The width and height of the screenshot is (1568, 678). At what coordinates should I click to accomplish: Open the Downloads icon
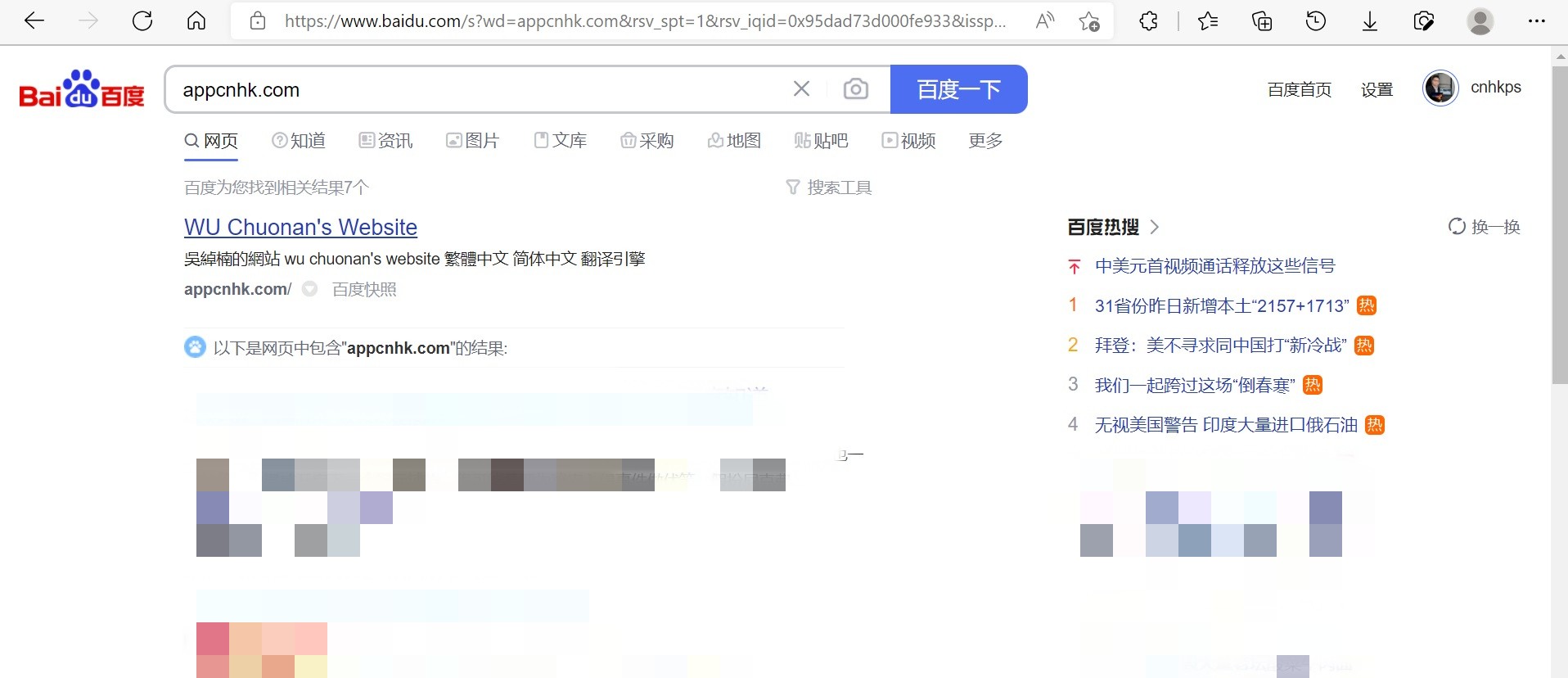(1370, 21)
